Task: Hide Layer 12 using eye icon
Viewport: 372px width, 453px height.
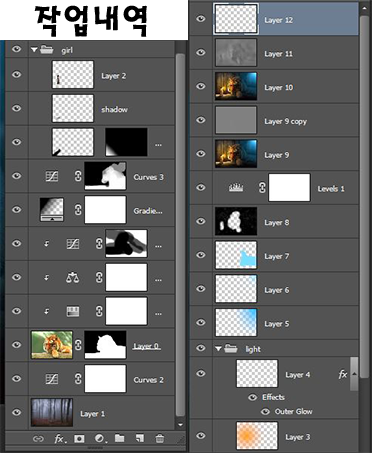Action: (x=201, y=19)
